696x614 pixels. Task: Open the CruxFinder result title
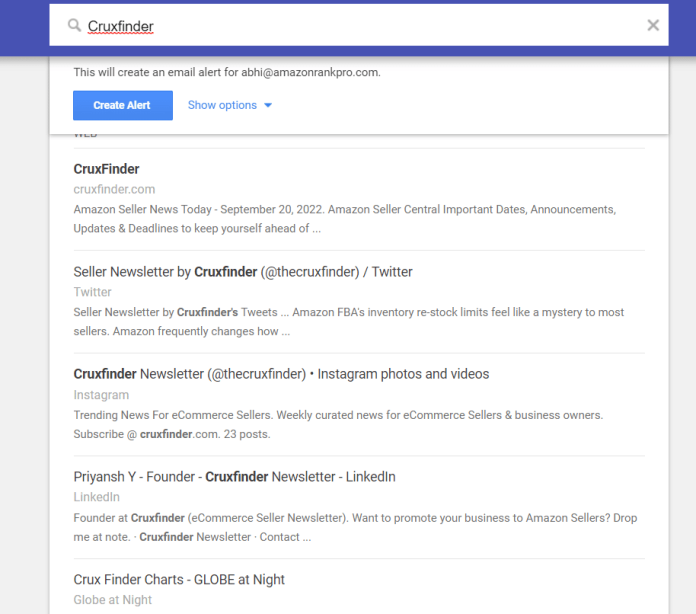coord(106,169)
